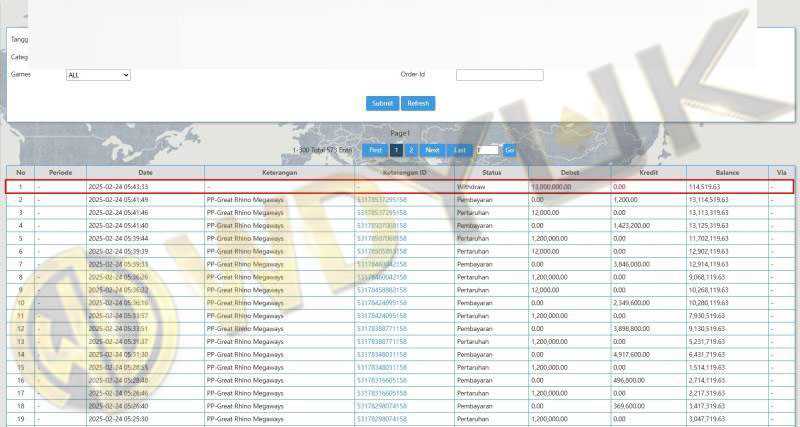Open the Games ALL dropdown
Screen dimensions: 800x427
pos(98,75)
